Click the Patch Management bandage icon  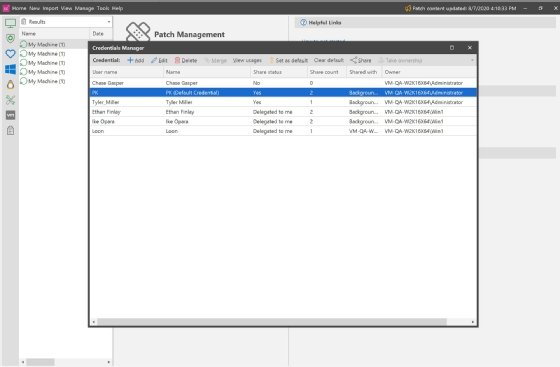click(x=138, y=32)
